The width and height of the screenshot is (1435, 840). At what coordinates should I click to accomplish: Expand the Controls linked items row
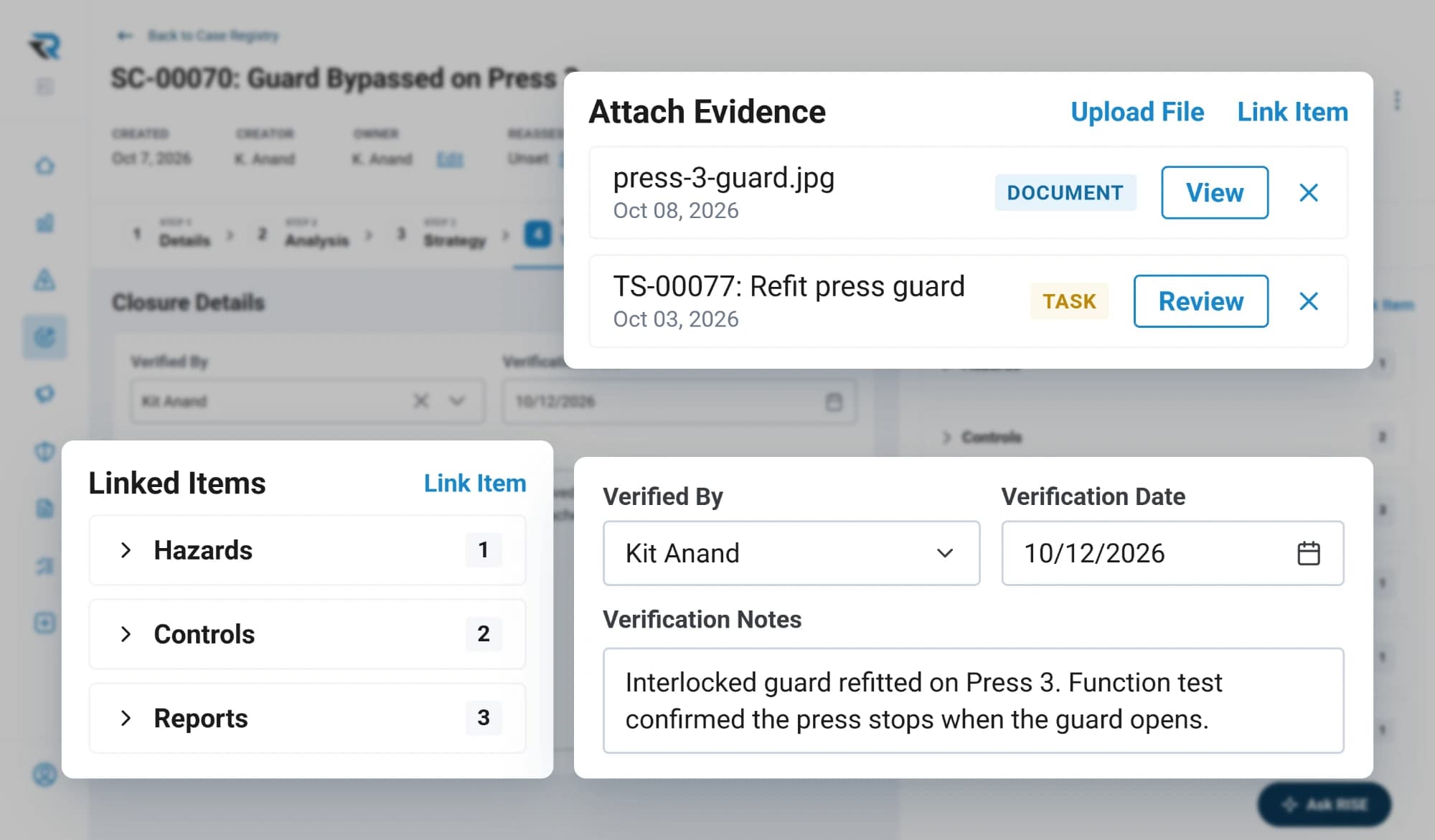(x=307, y=634)
